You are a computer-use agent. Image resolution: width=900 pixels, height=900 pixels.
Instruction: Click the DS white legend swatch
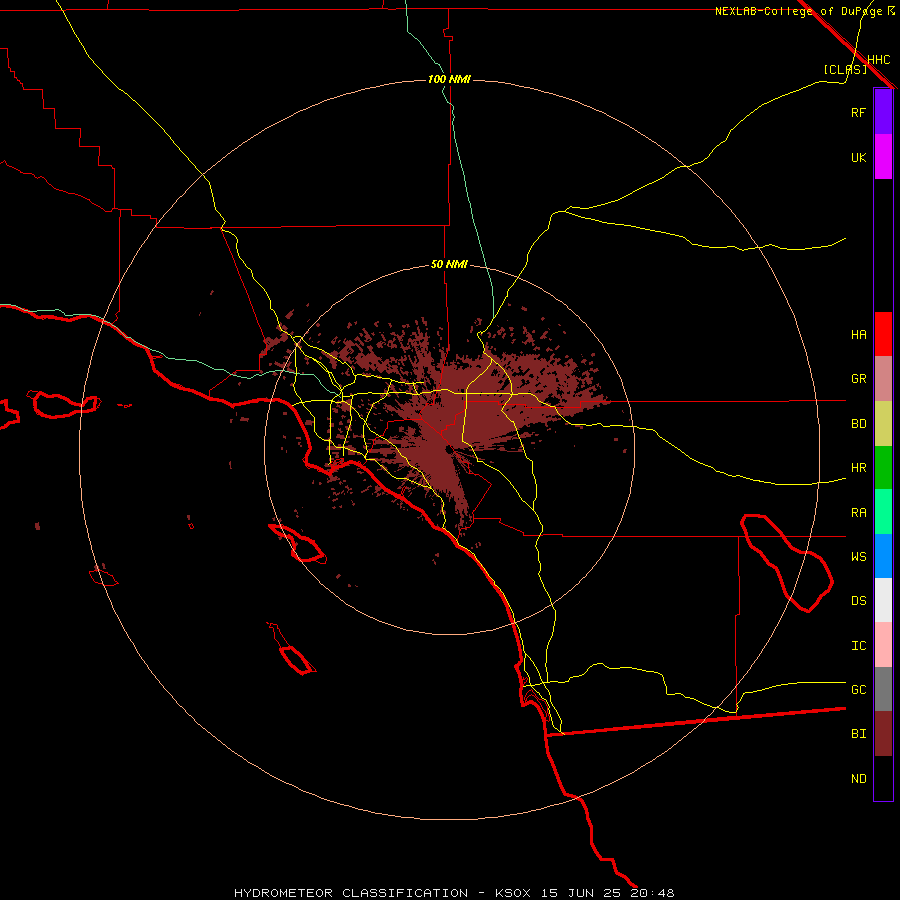click(883, 600)
